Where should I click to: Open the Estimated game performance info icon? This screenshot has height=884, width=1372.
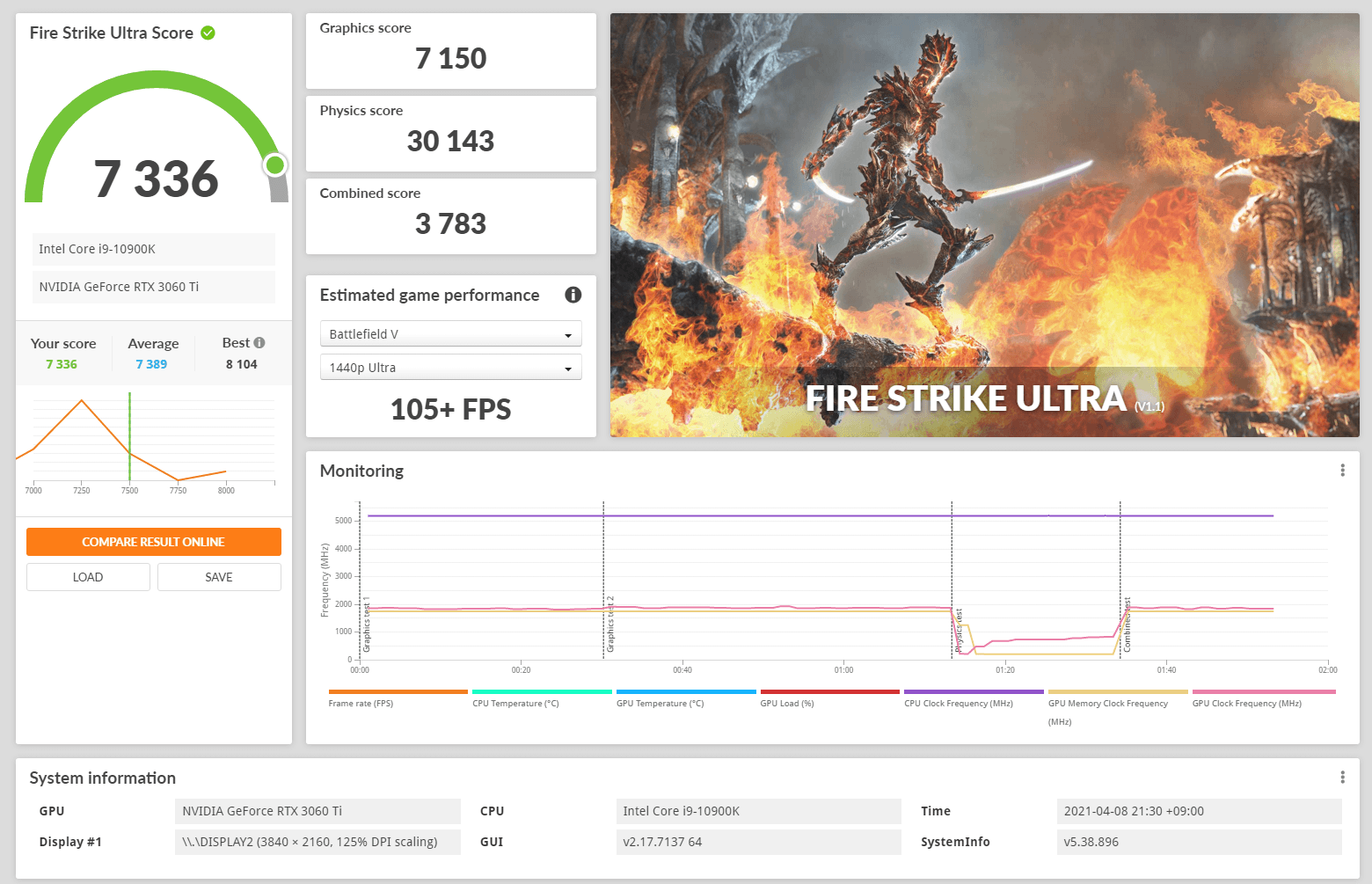point(573,295)
